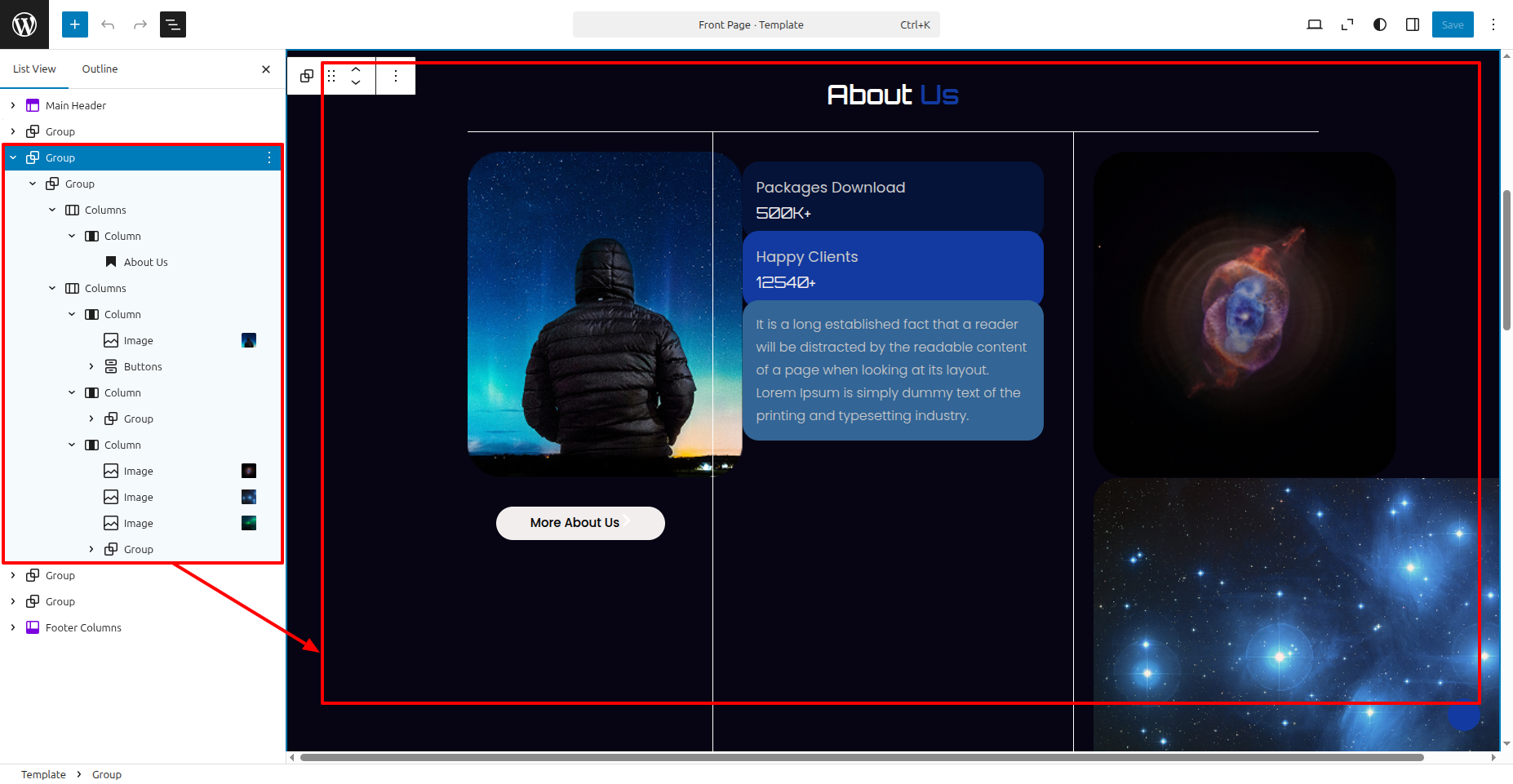Click the WordPress logo icon
Image resolution: width=1513 pixels, height=784 pixels.
point(24,24)
